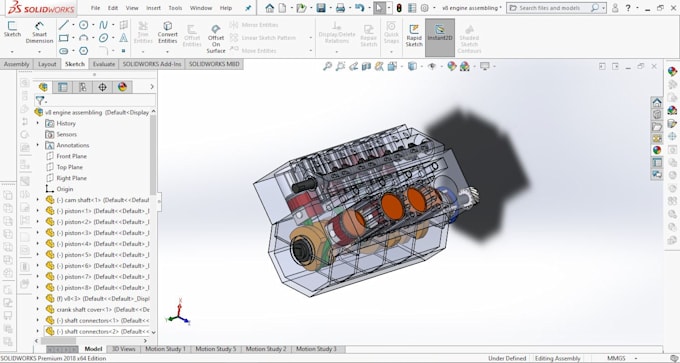The height and width of the screenshot is (363, 680).
Task: Open the Options gear icon
Action: point(425,8)
